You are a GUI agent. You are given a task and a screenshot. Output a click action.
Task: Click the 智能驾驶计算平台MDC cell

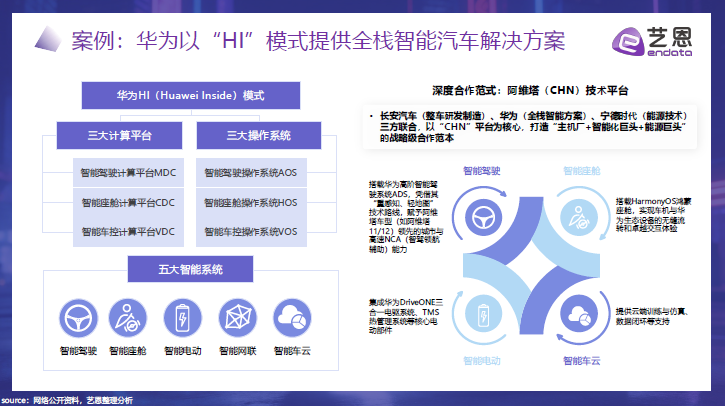129,172
